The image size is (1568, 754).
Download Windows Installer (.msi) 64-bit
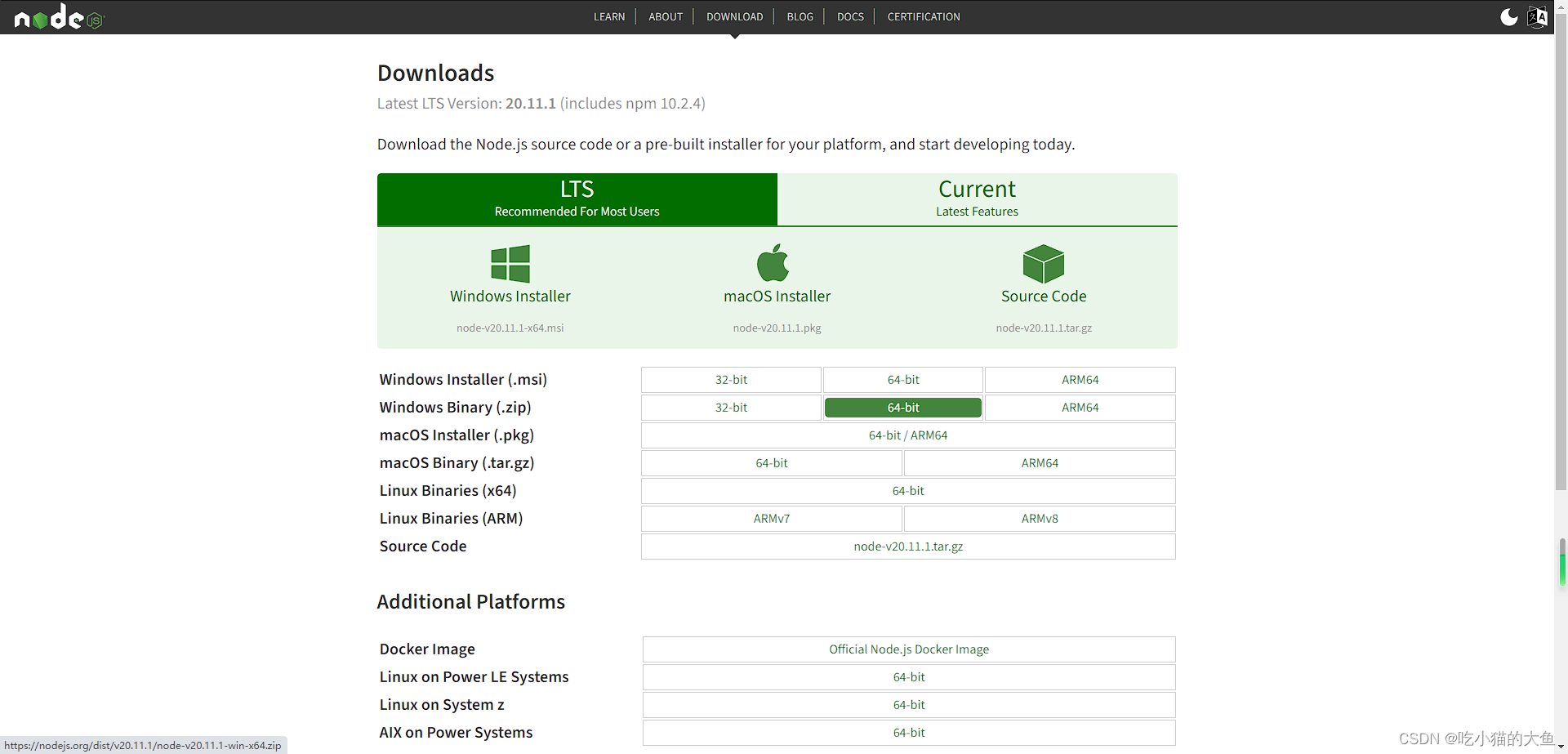point(903,380)
